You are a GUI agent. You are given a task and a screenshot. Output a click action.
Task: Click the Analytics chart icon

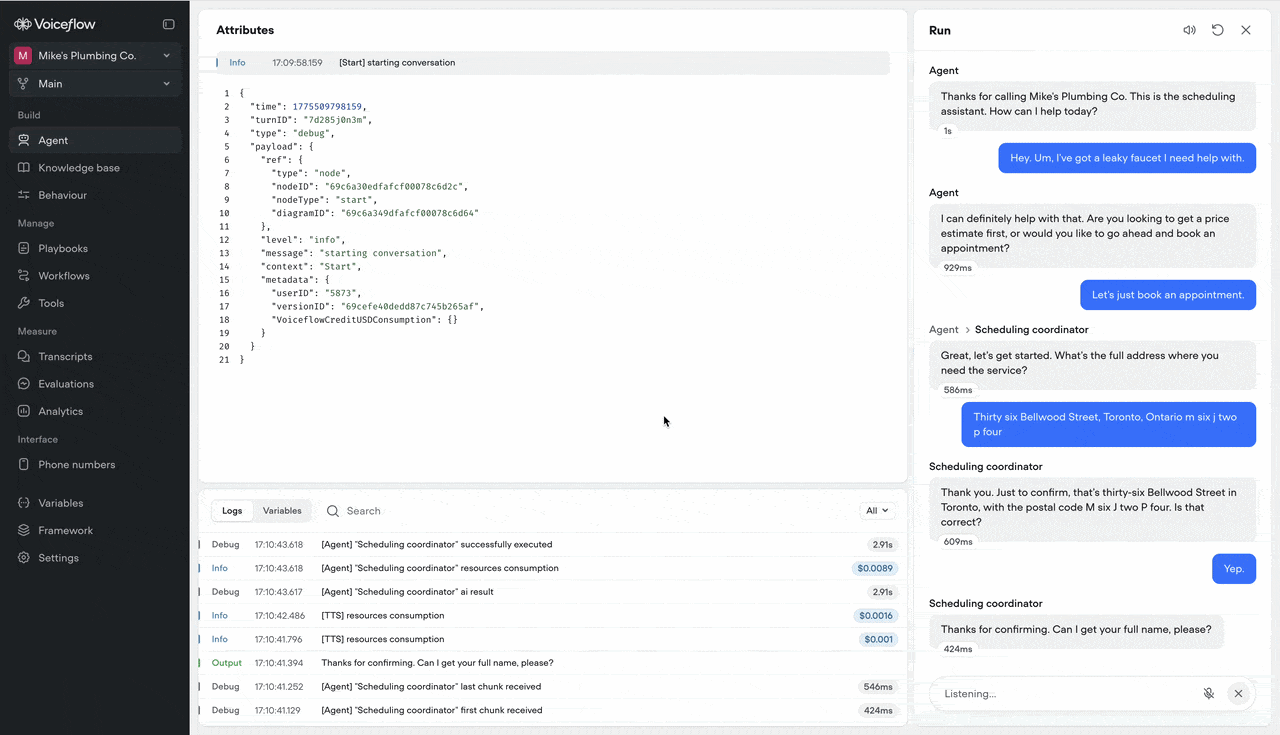coord(25,411)
